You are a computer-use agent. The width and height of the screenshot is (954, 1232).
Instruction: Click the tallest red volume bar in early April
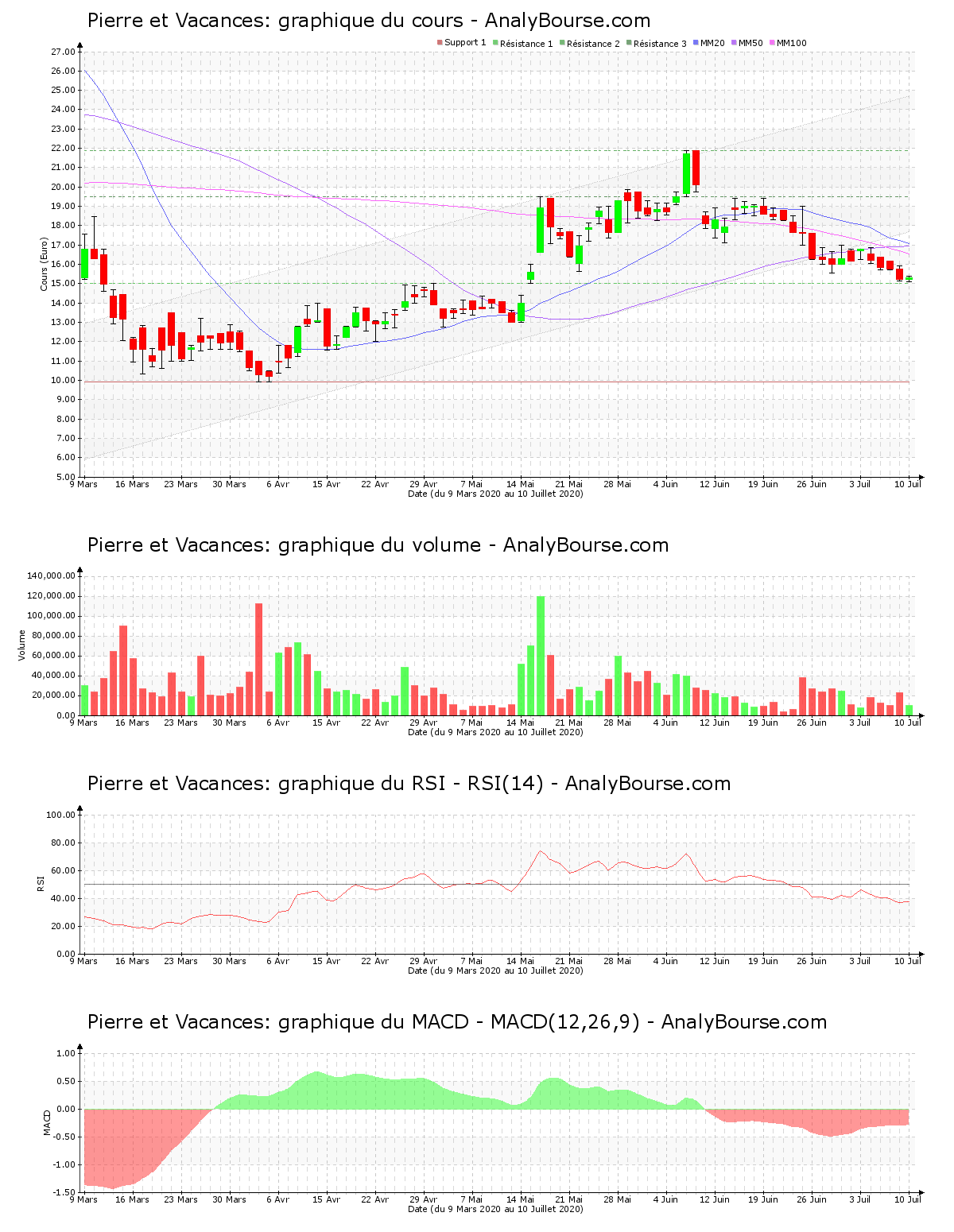click(x=258, y=660)
